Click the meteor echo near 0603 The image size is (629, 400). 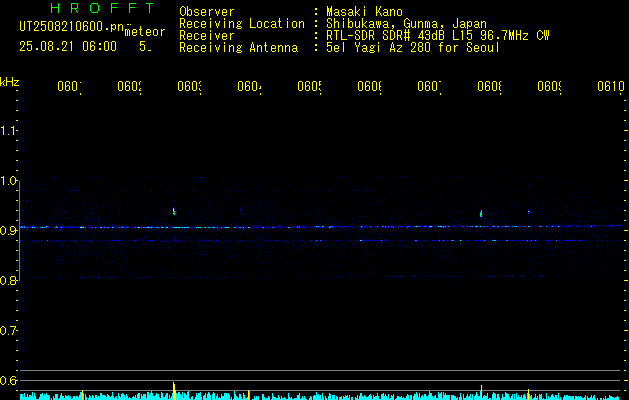click(174, 211)
